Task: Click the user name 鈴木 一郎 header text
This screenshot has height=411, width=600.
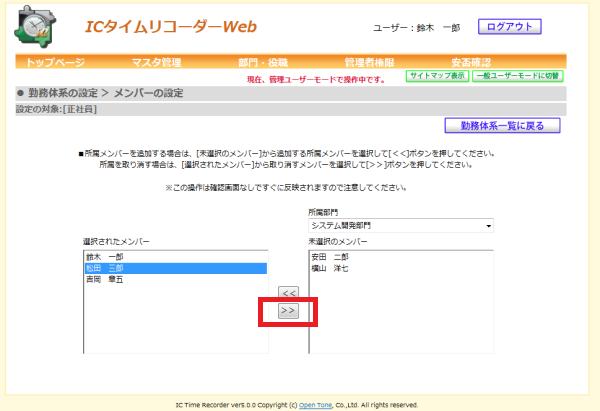Action: 438,28
